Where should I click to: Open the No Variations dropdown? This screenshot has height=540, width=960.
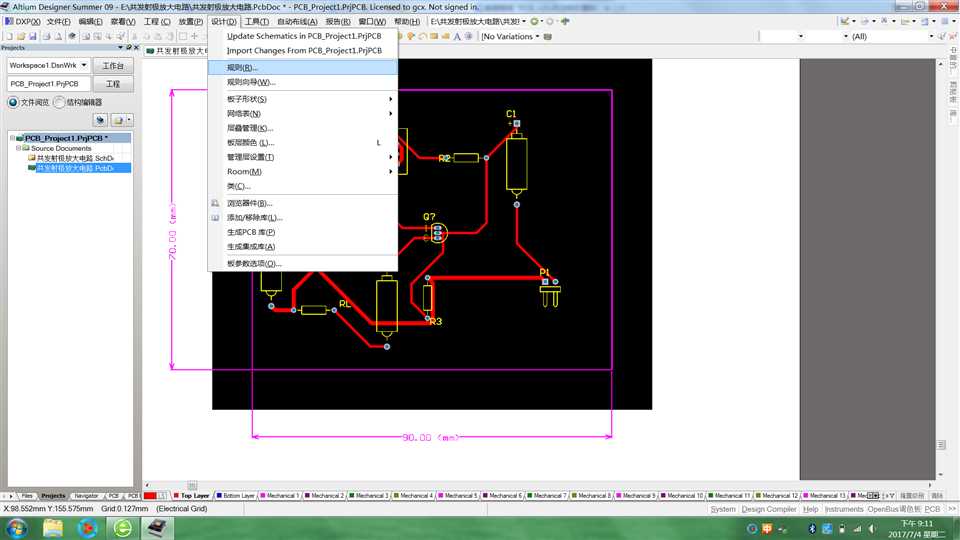coord(538,37)
